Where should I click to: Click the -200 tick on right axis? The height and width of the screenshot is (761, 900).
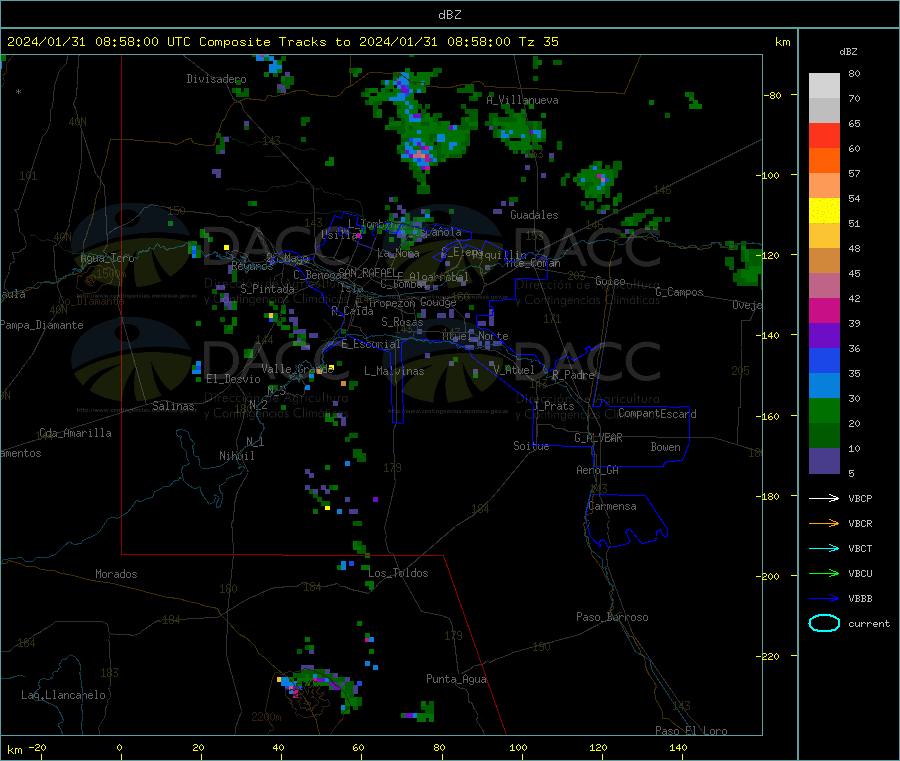point(767,576)
